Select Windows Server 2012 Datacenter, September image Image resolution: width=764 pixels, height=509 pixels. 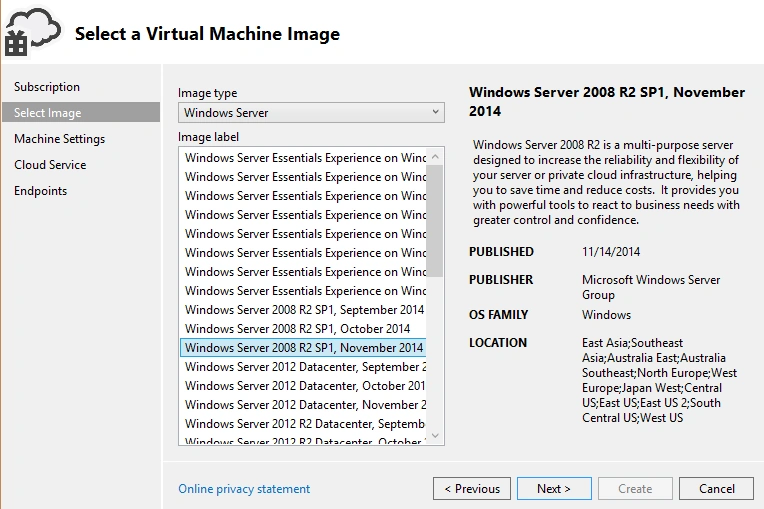pos(303,367)
